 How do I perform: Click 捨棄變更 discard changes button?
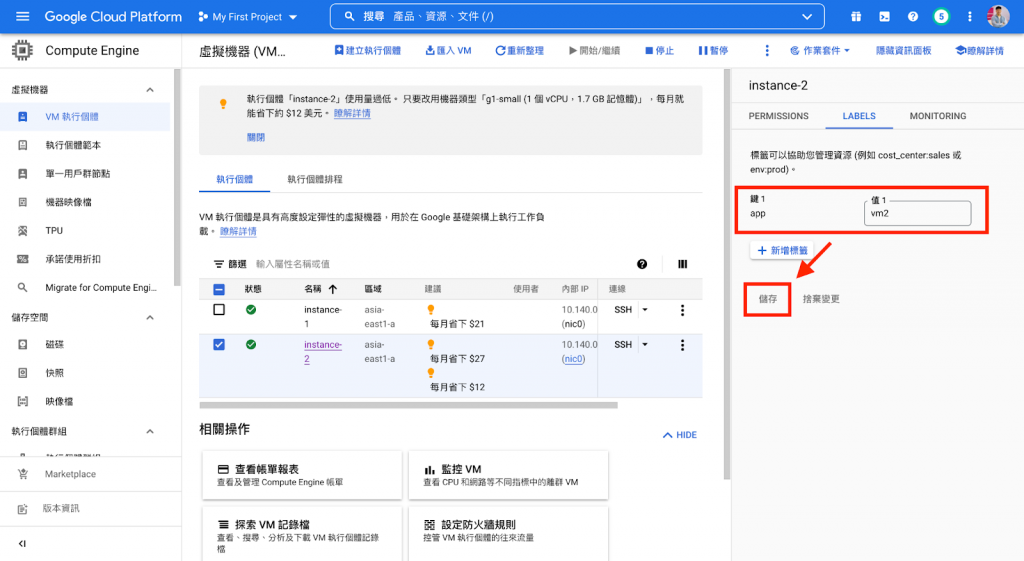click(821, 299)
